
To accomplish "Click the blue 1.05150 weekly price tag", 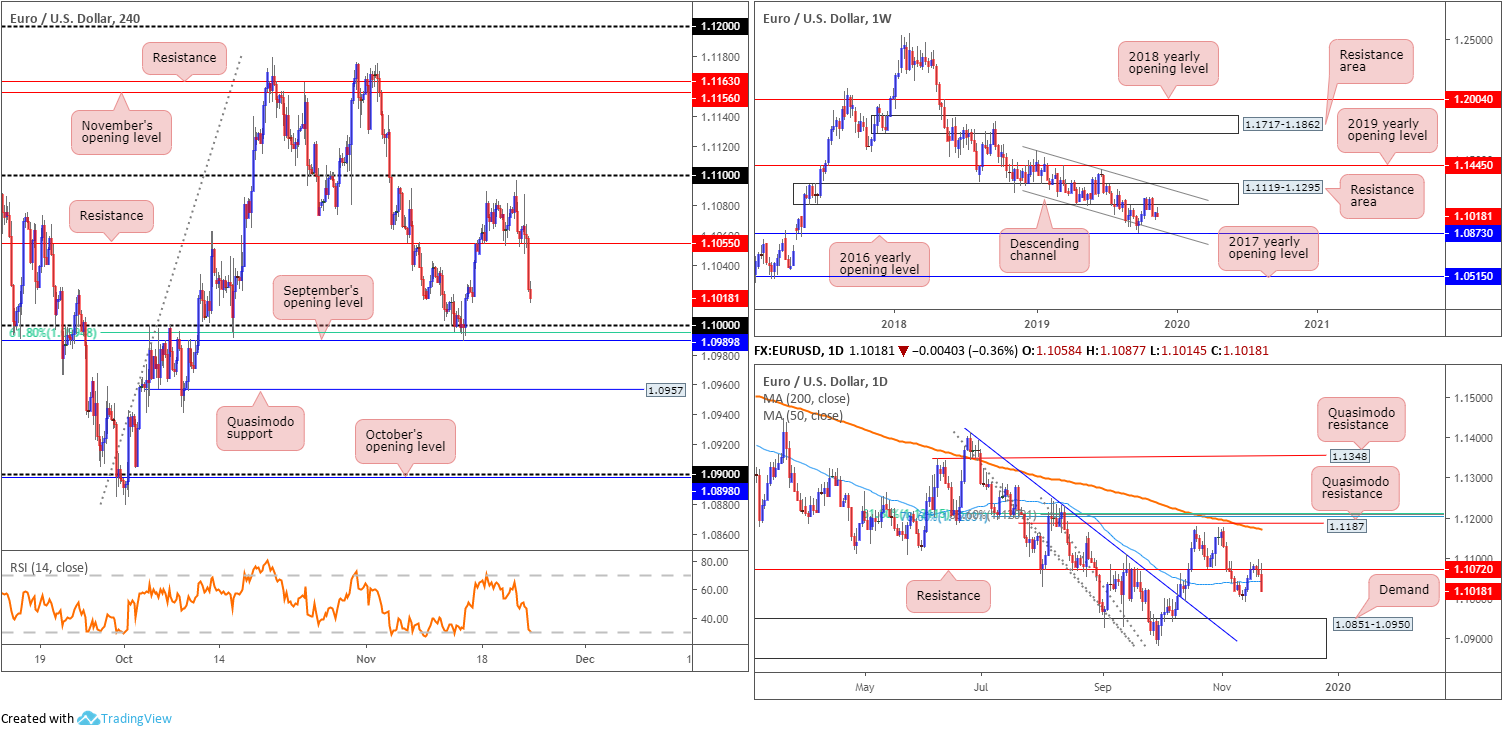I will pyautogui.click(x=1474, y=275).
